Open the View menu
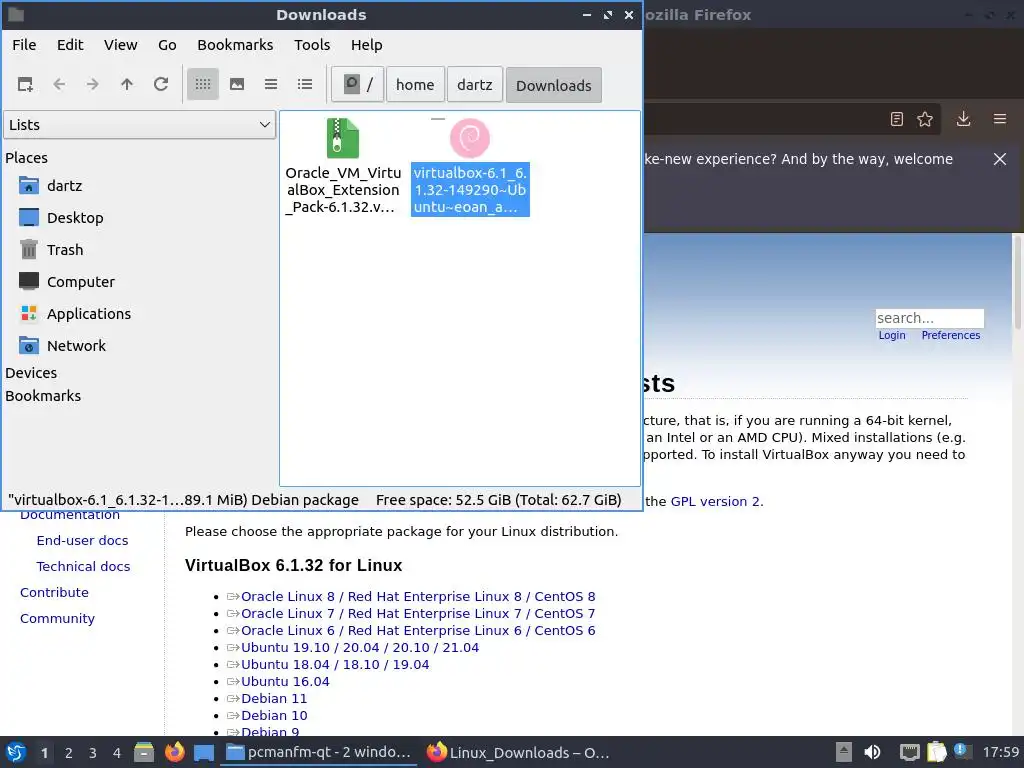 [x=121, y=45]
